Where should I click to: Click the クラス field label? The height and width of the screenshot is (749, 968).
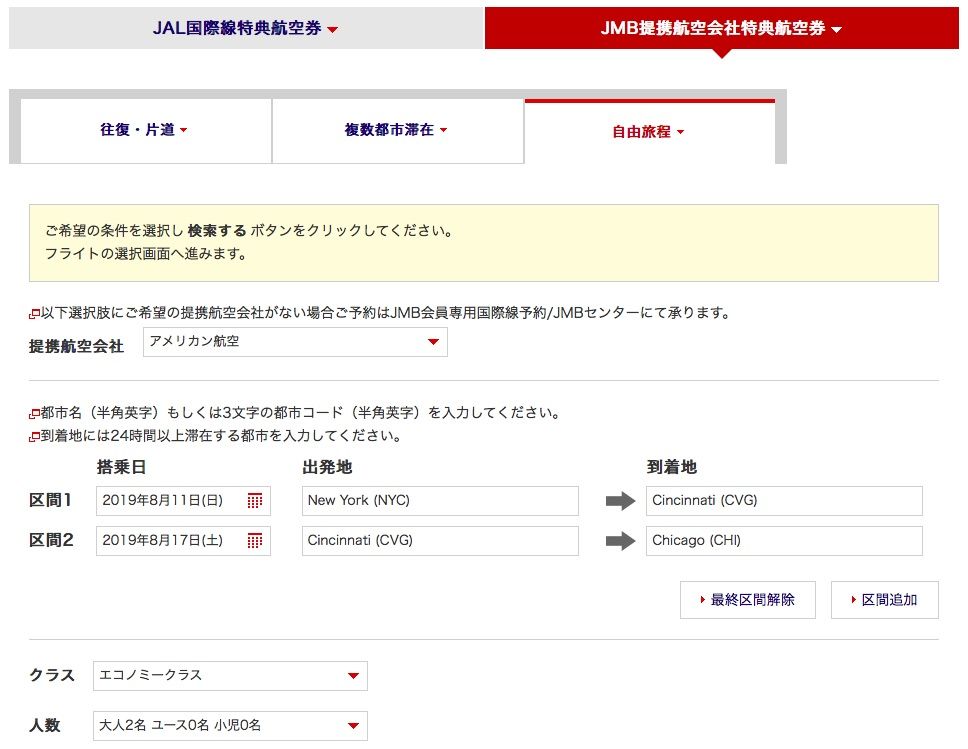click(52, 675)
